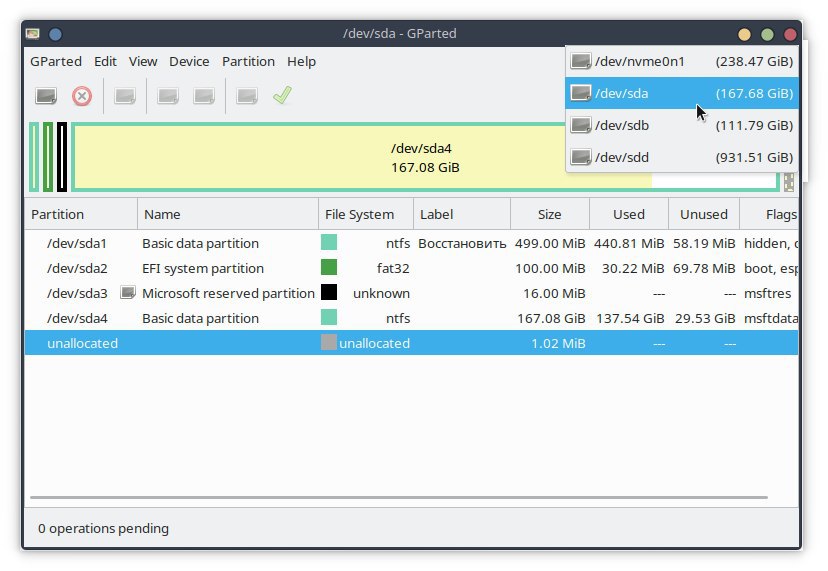Click the Size column header
Screen dimensions: 828x571
pos(550,214)
